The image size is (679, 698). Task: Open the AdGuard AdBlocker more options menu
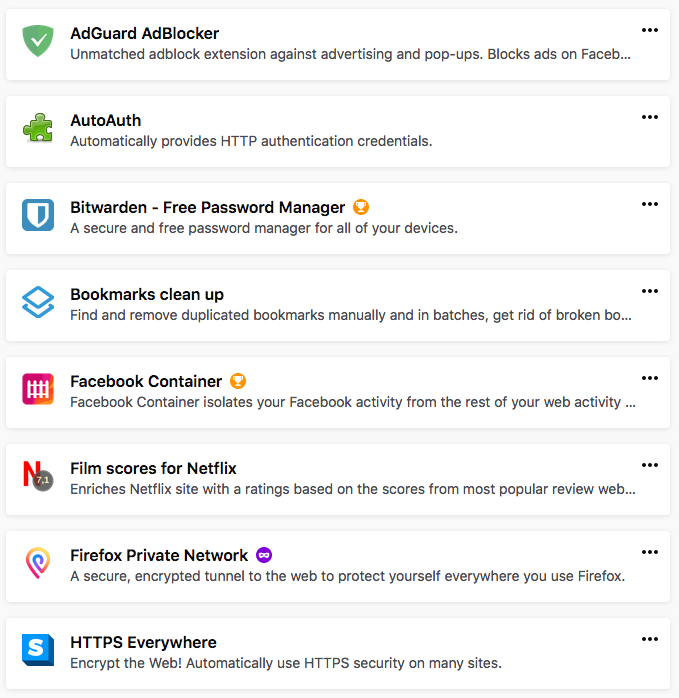pos(650,31)
